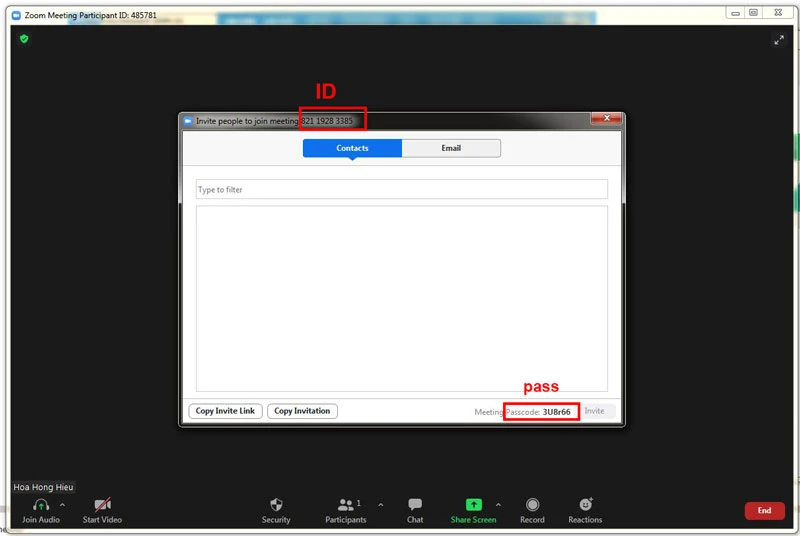Close the Zoom Meeting window
The image size is (800, 536).
(x=778, y=13)
